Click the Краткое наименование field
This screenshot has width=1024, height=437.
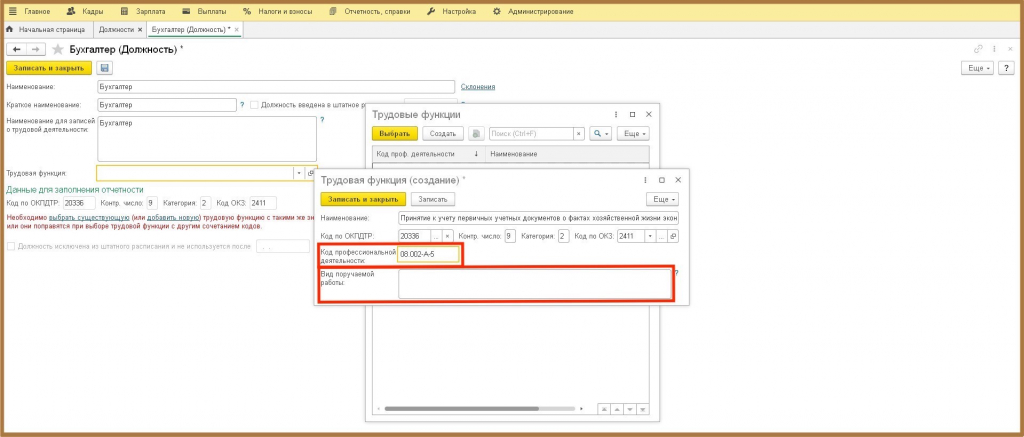click(167, 105)
